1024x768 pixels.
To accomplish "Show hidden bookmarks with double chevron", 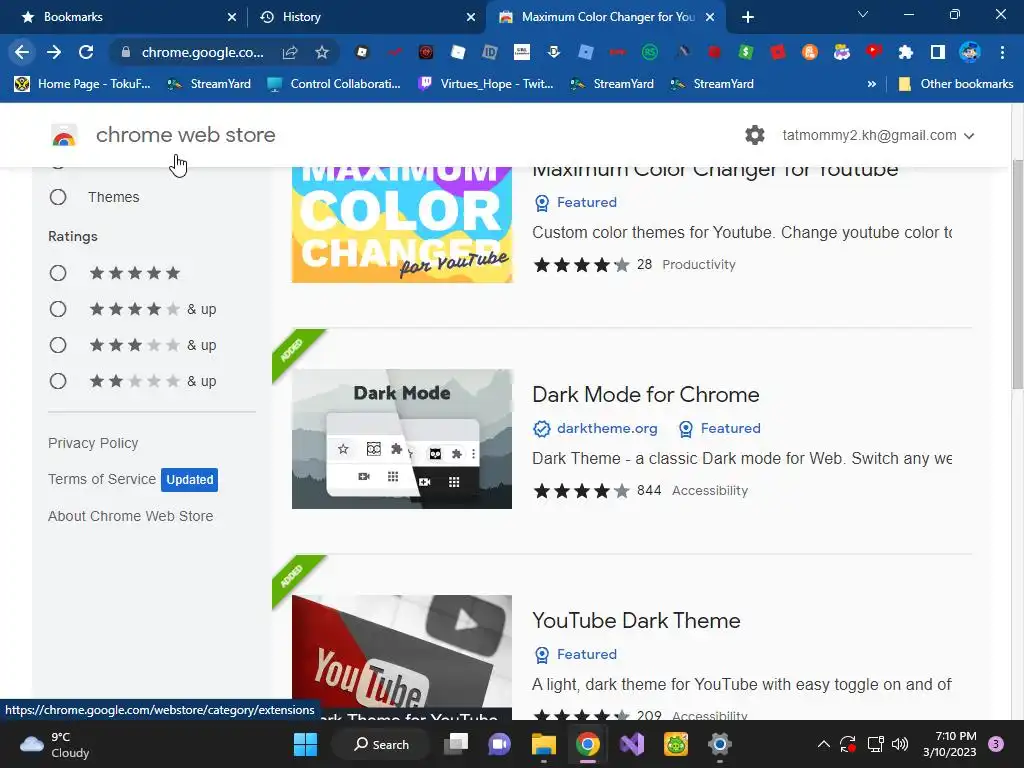I will click(x=871, y=84).
